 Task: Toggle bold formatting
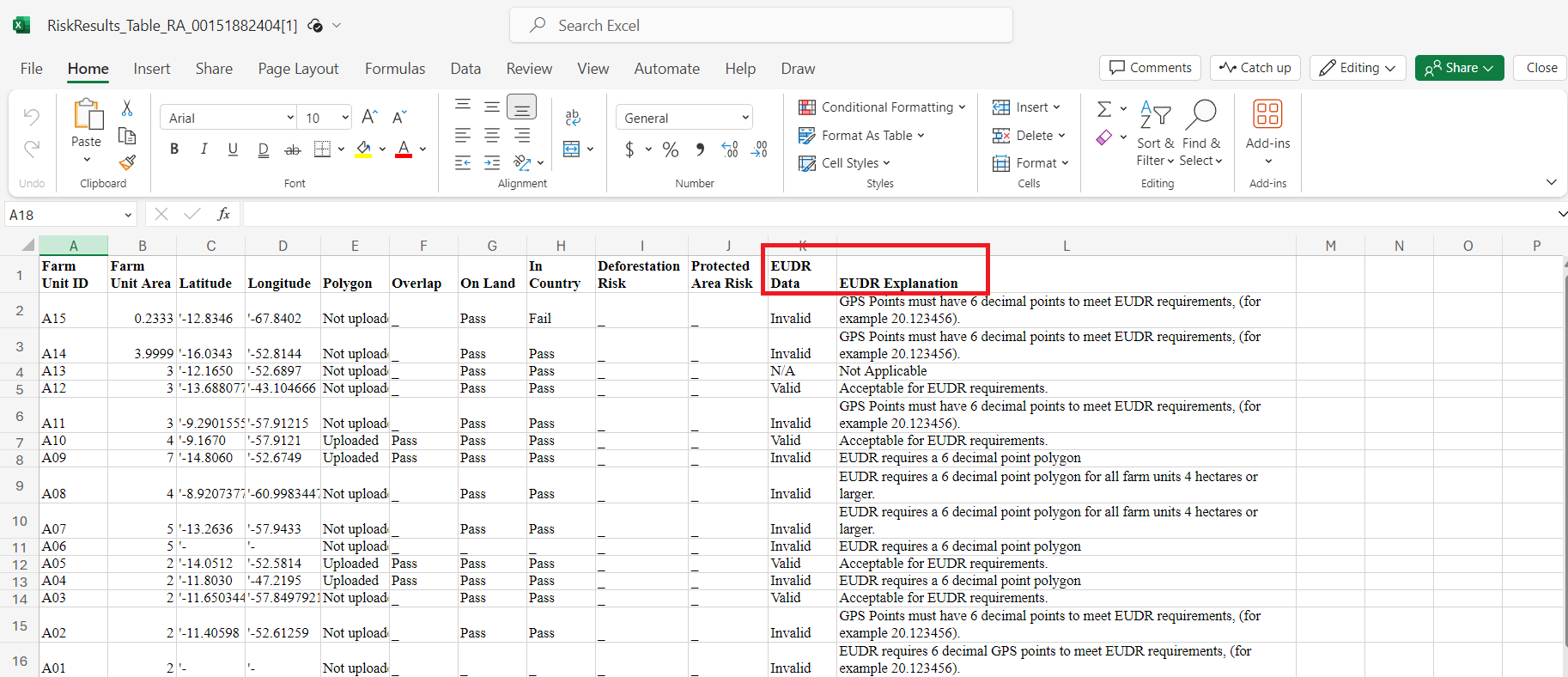point(174,149)
